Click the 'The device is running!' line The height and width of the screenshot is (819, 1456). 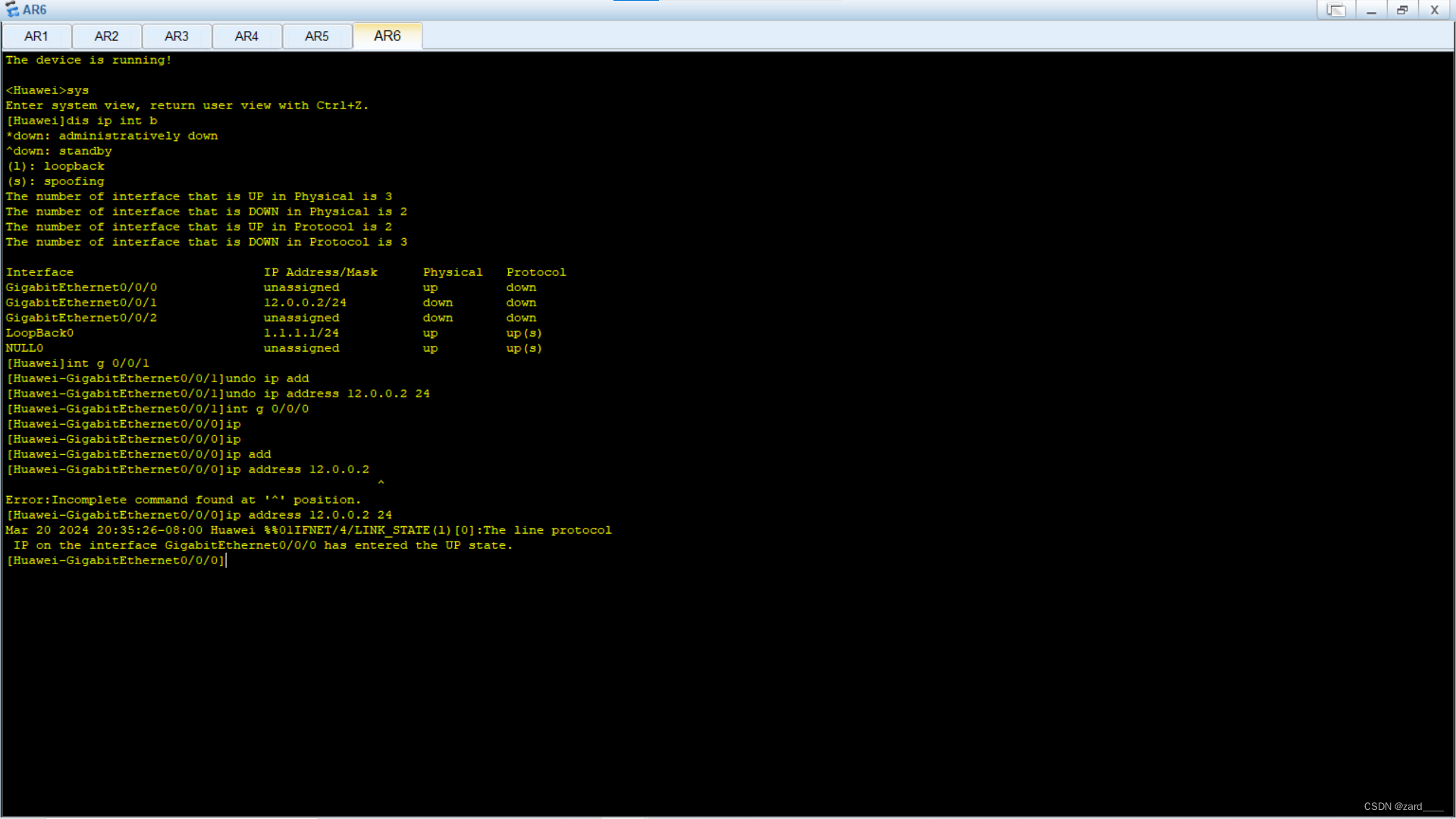coord(89,60)
